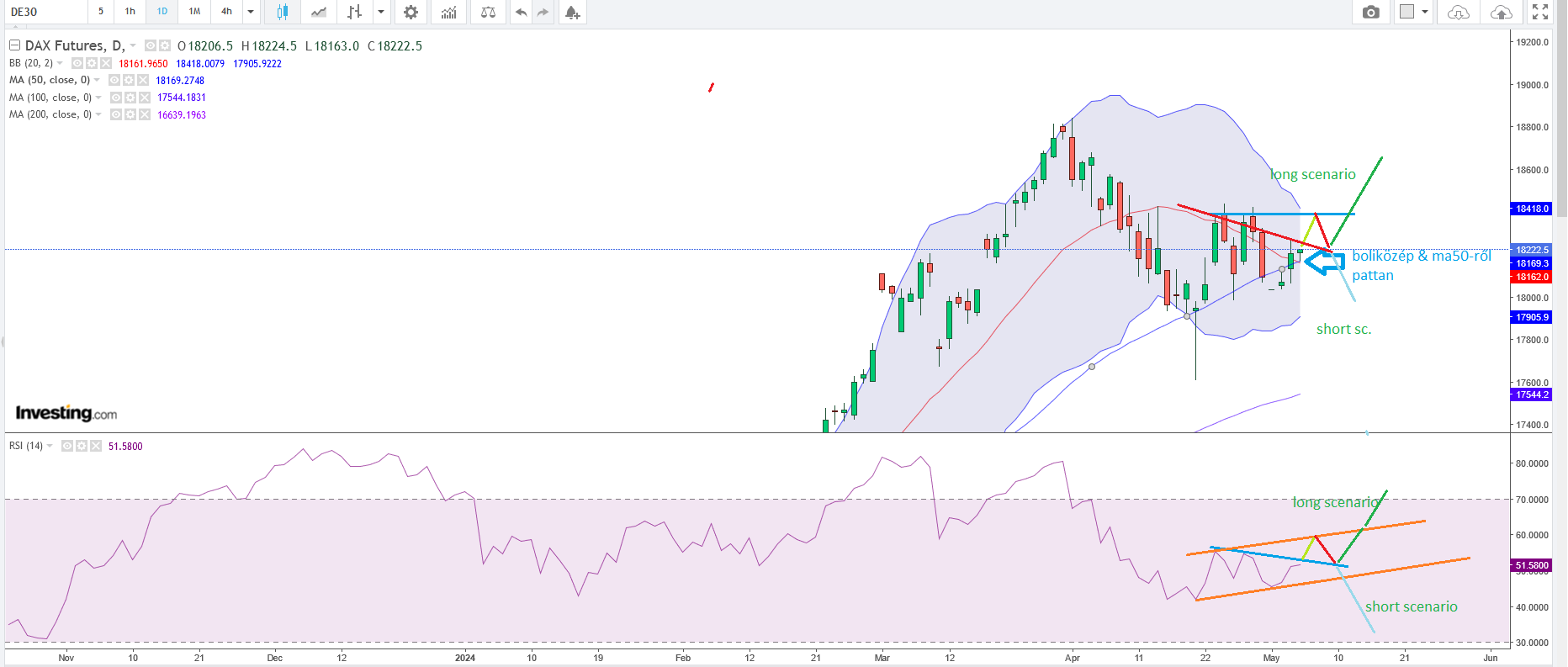Hide the RSI (14) indicator

coord(67,446)
